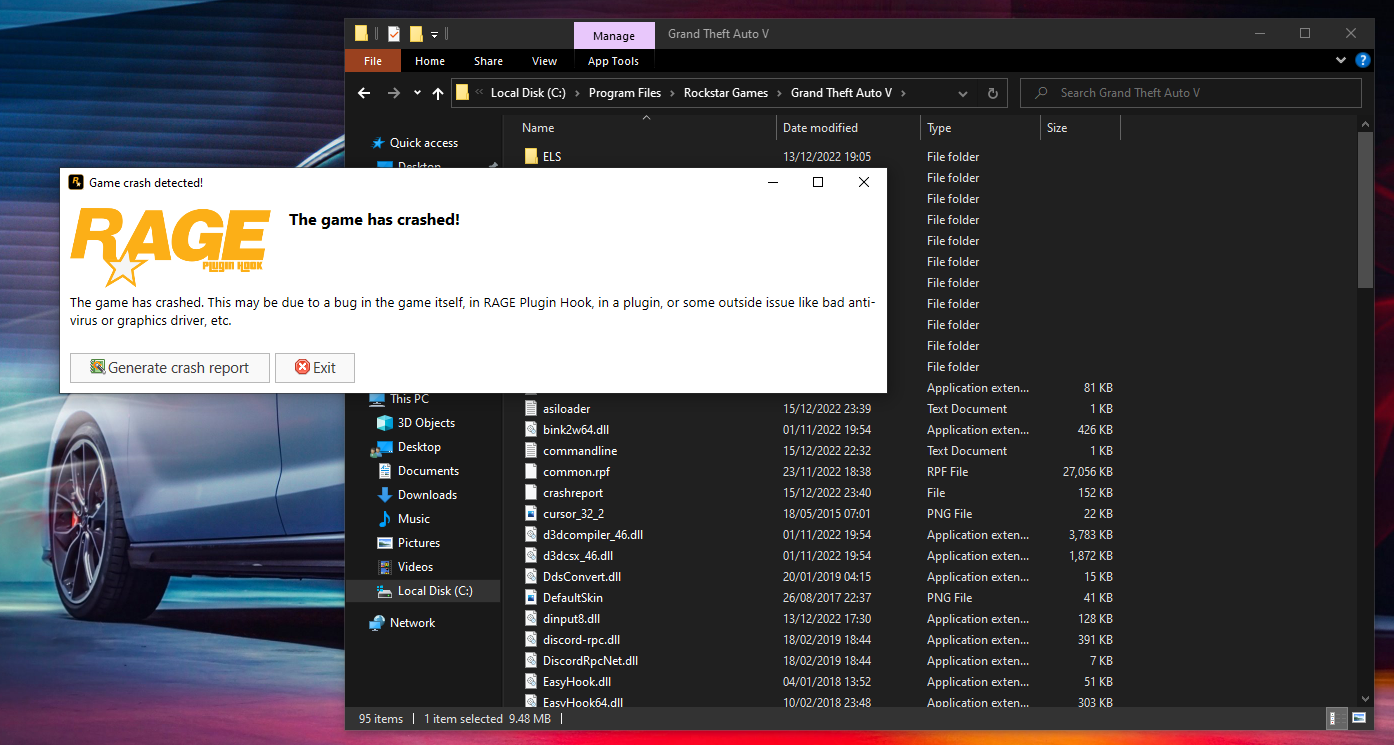Screen dimensions: 1394x745
Task: Select discord-rpc.dll in the file list
Action: click(x=581, y=640)
